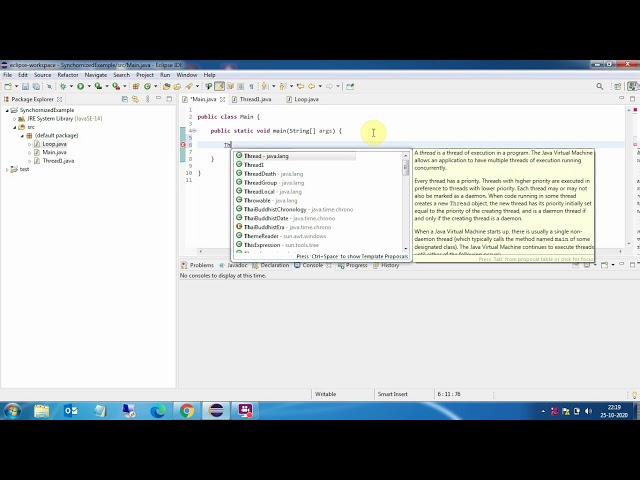Click the Quick Access magnifier icon
This screenshot has height=480, width=640.
600,86
